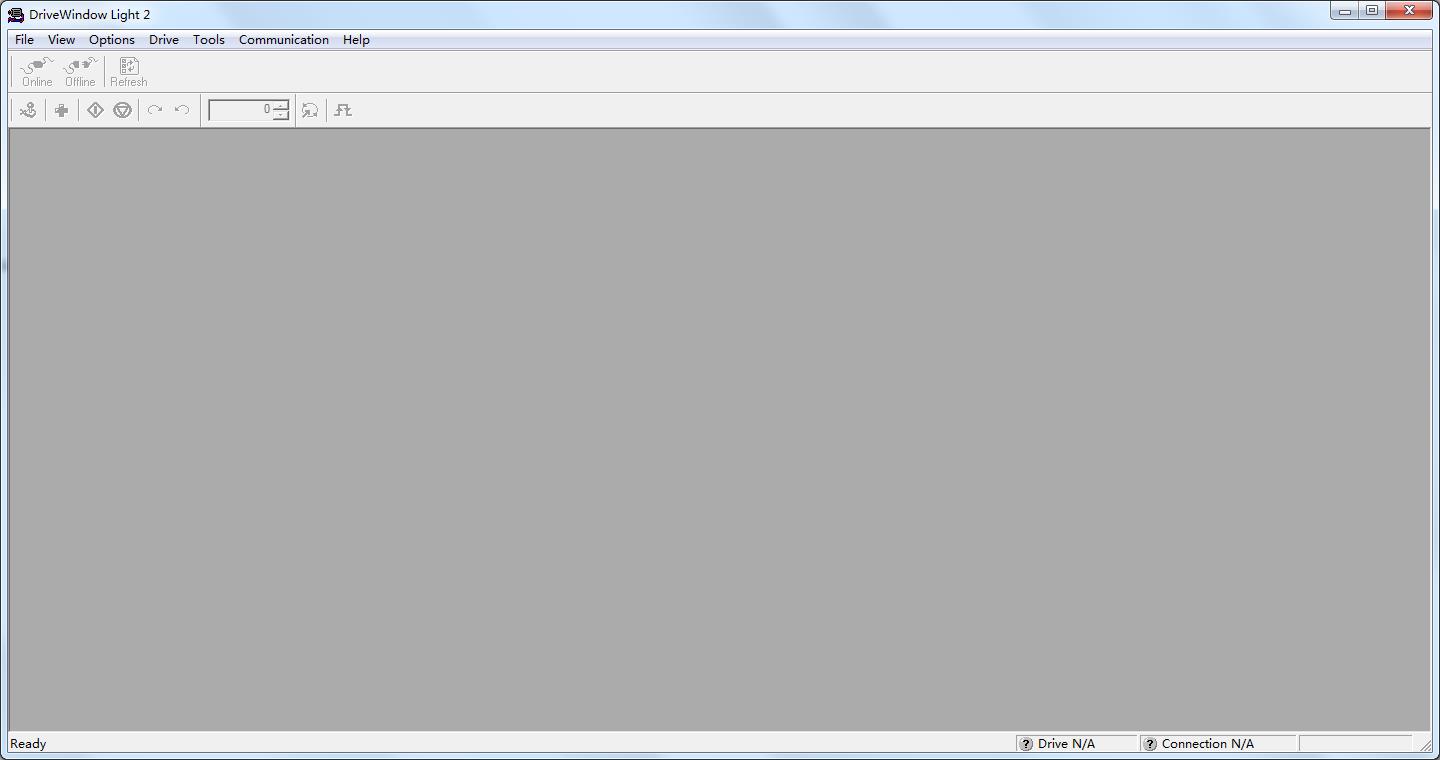This screenshot has width=1440, height=760.
Task: Click the diamond drive start icon
Action: [95, 110]
